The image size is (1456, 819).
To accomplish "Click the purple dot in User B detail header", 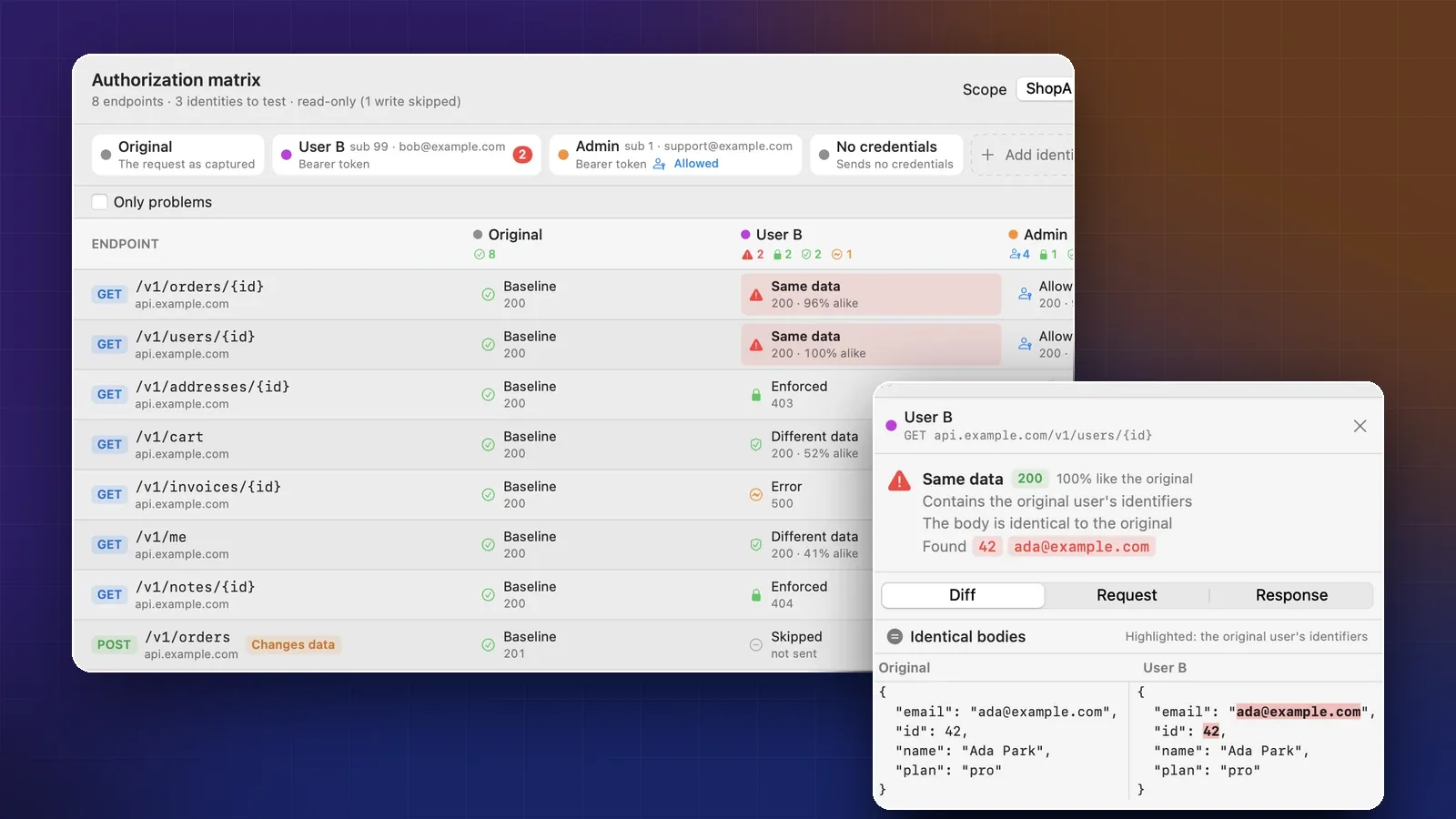I will pyautogui.click(x=892, y=426).
